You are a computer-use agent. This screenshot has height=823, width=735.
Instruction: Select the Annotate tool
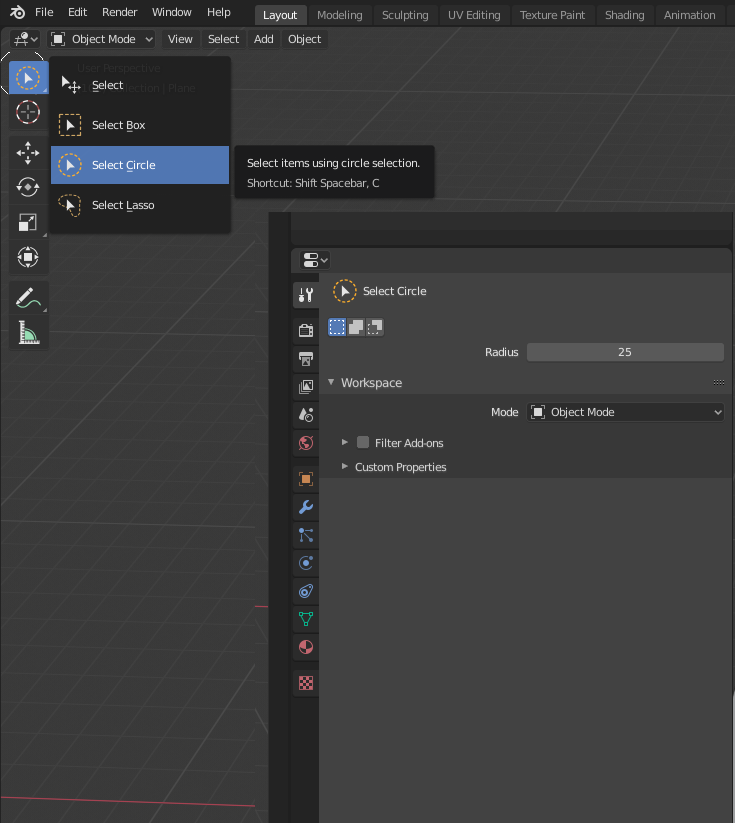point(28,298)
